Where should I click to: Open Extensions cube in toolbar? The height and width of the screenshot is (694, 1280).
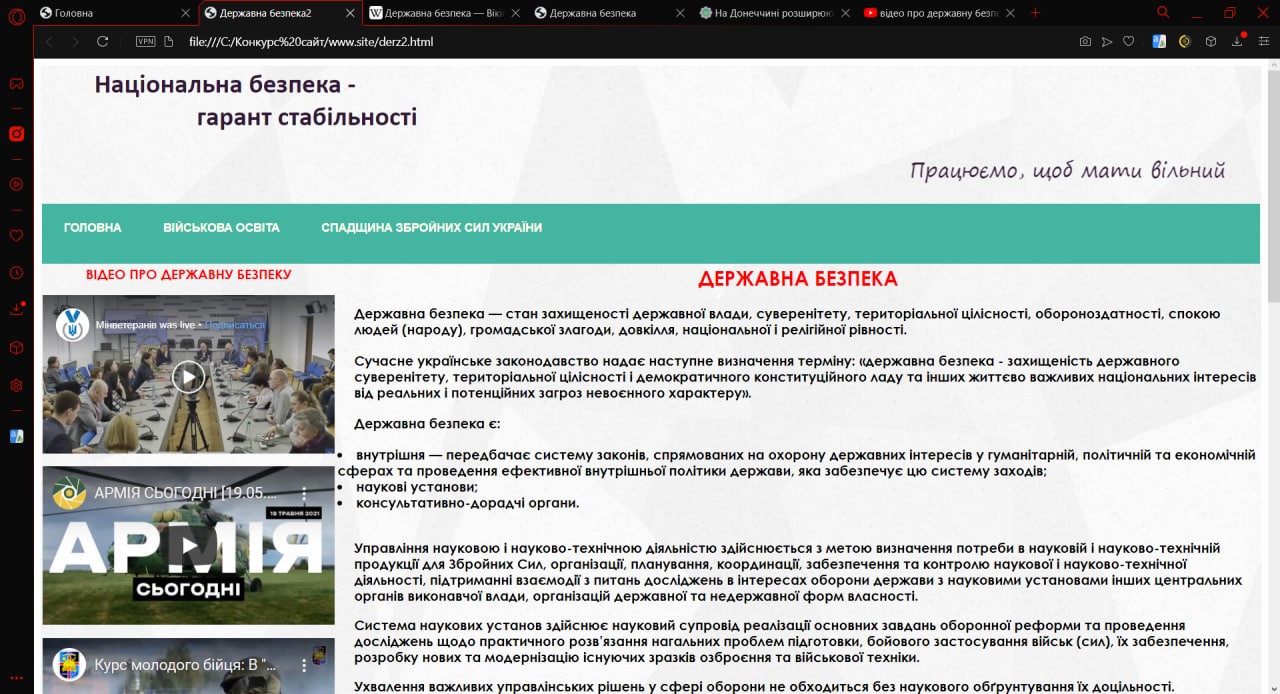(x=1211, y=42)
